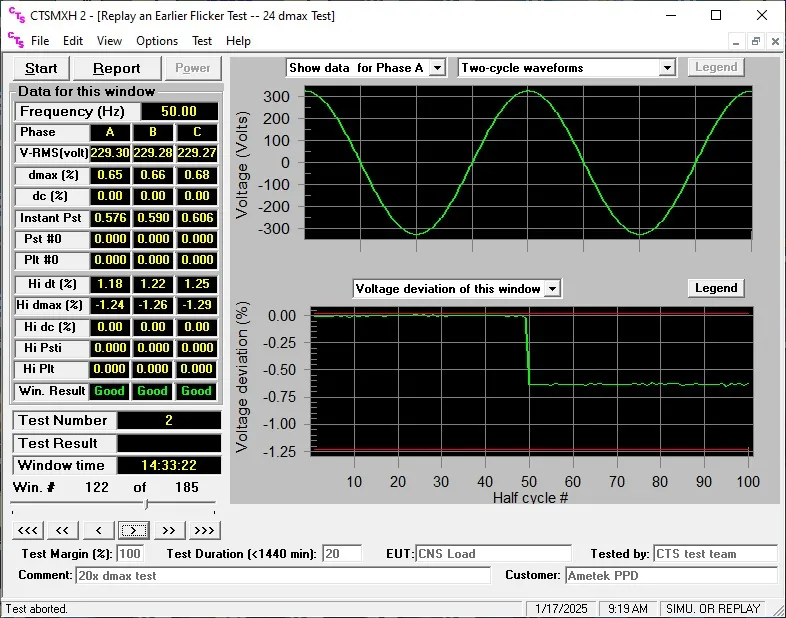The height and width of the screenshot is (618, 786).
Task: Click the CTS application icon in title bar
Action: tap(14, 15)
